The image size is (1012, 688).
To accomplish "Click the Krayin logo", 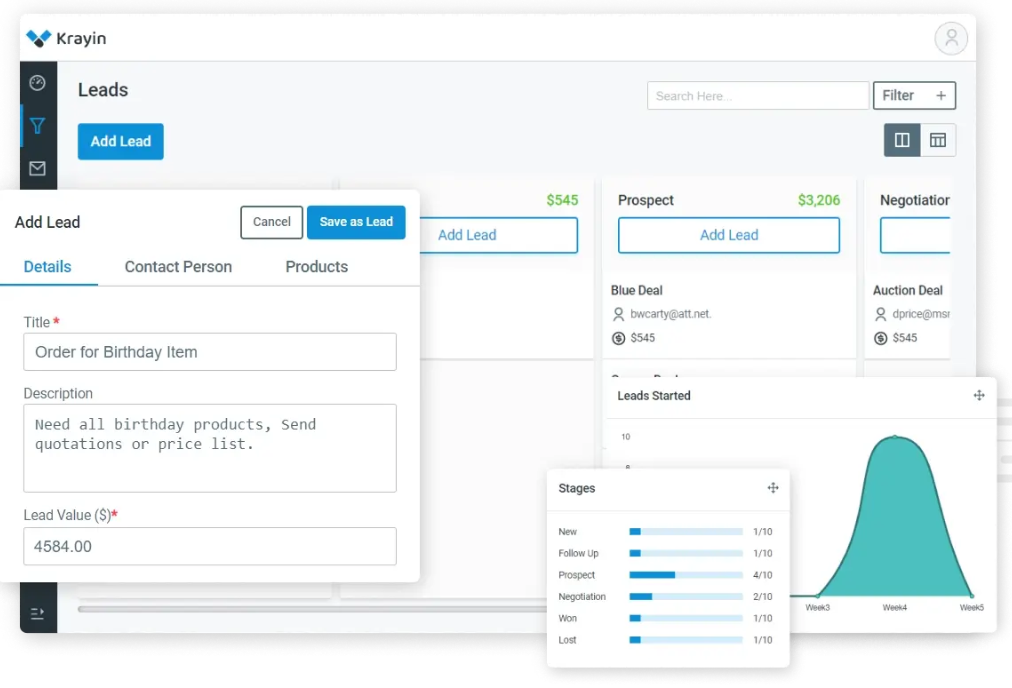I will 66,38.
